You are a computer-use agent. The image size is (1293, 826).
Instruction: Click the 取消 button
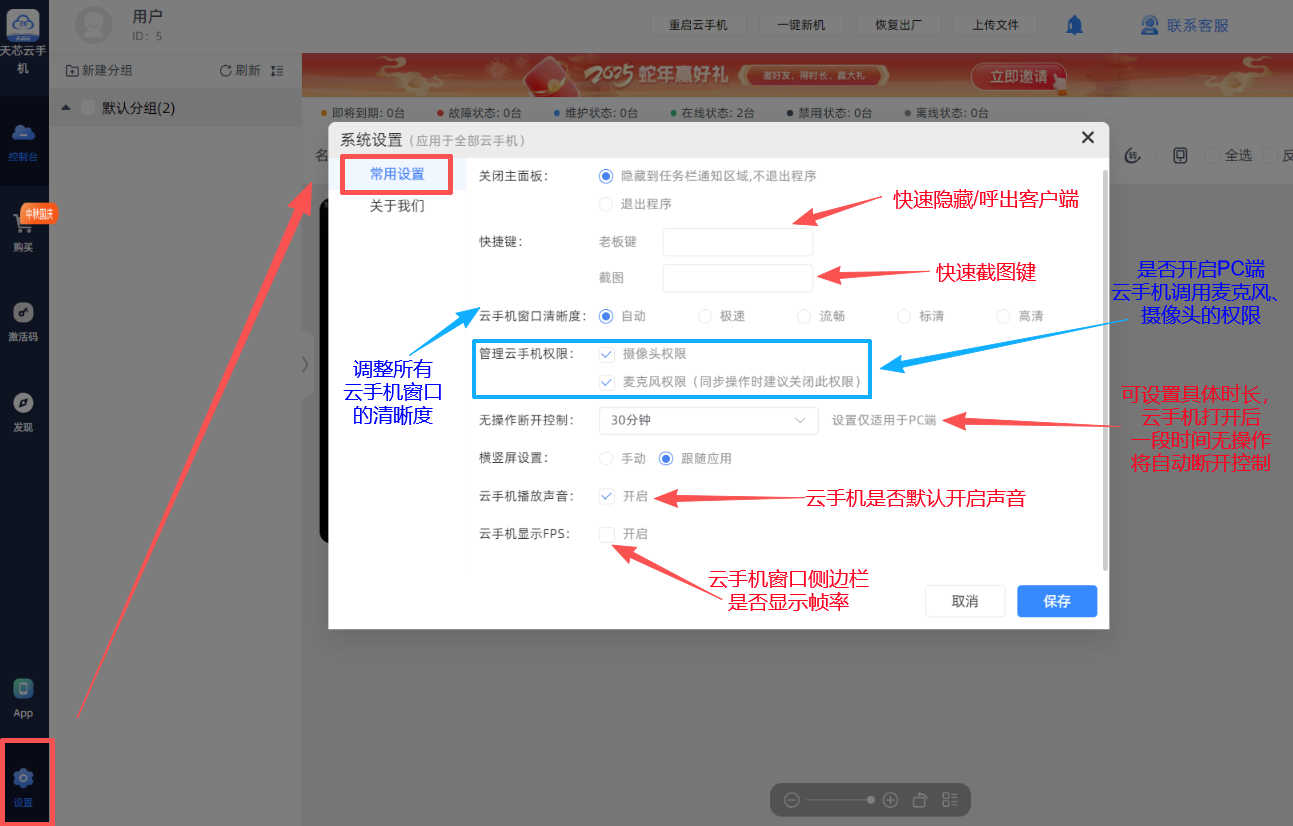964,601
